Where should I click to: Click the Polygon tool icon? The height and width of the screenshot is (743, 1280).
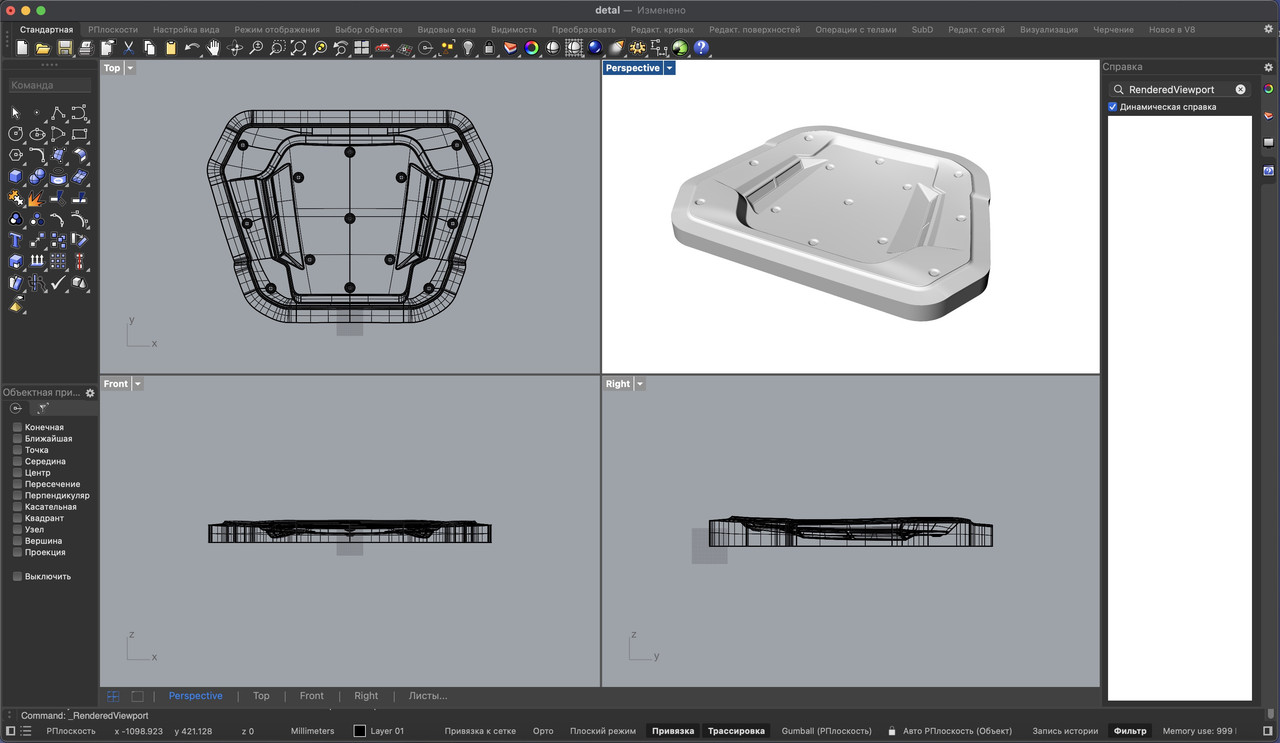(x=16, y=156)
